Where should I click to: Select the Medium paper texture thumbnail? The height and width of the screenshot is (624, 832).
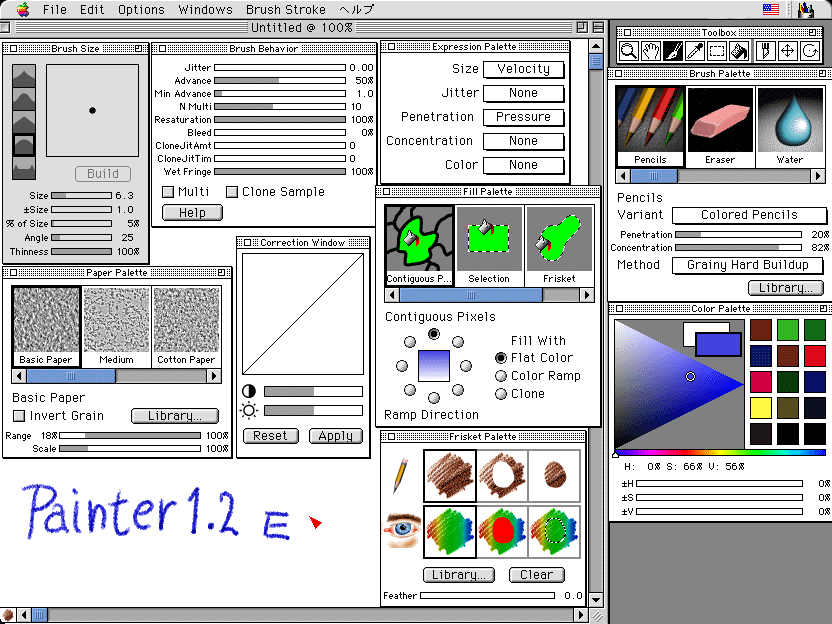[x=116, y=326]
